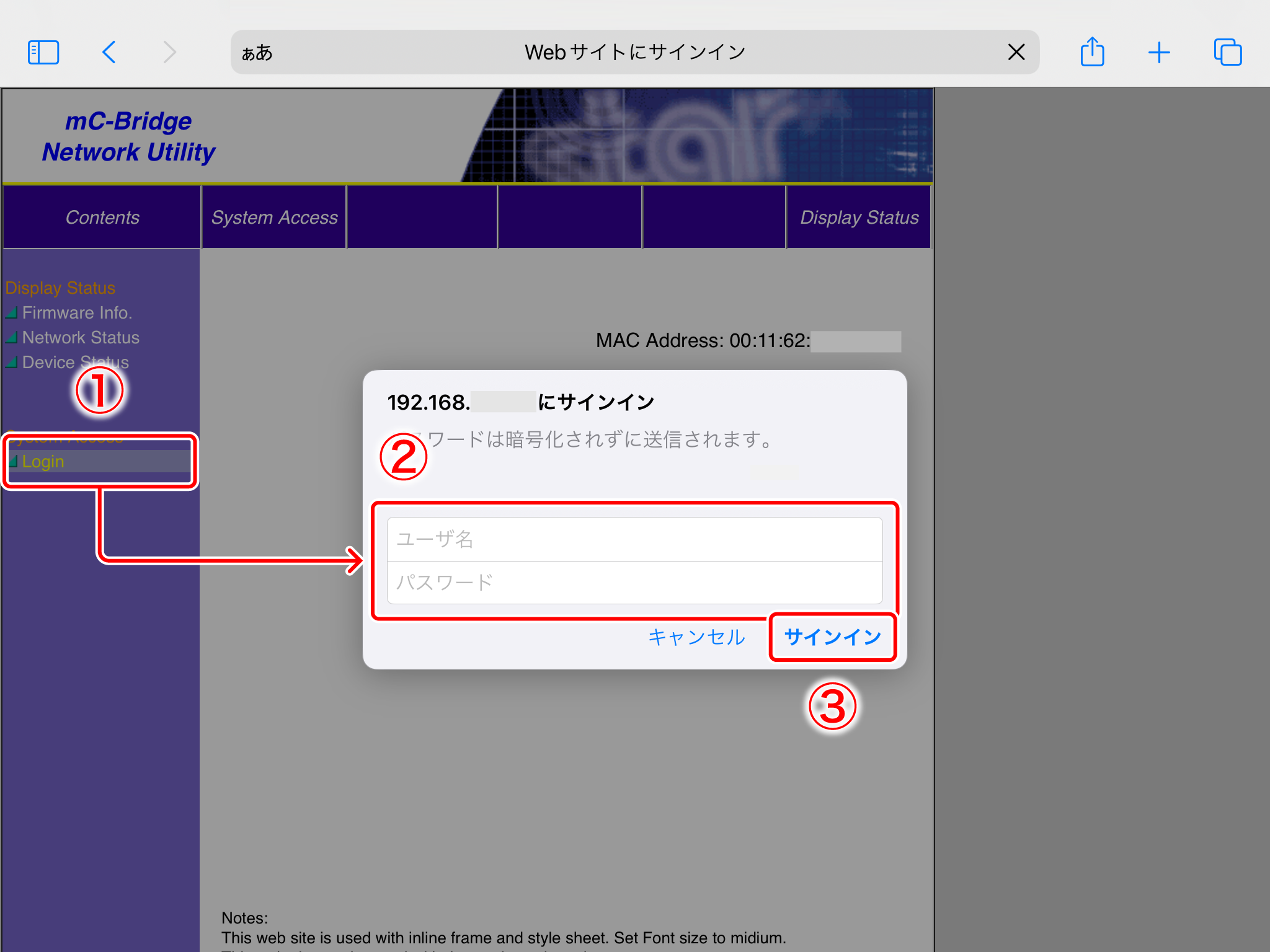The width and height of the screenshot is (1270, 952).
Task: Add a new tab with the plus icon
Action: tap(1159, 53)
